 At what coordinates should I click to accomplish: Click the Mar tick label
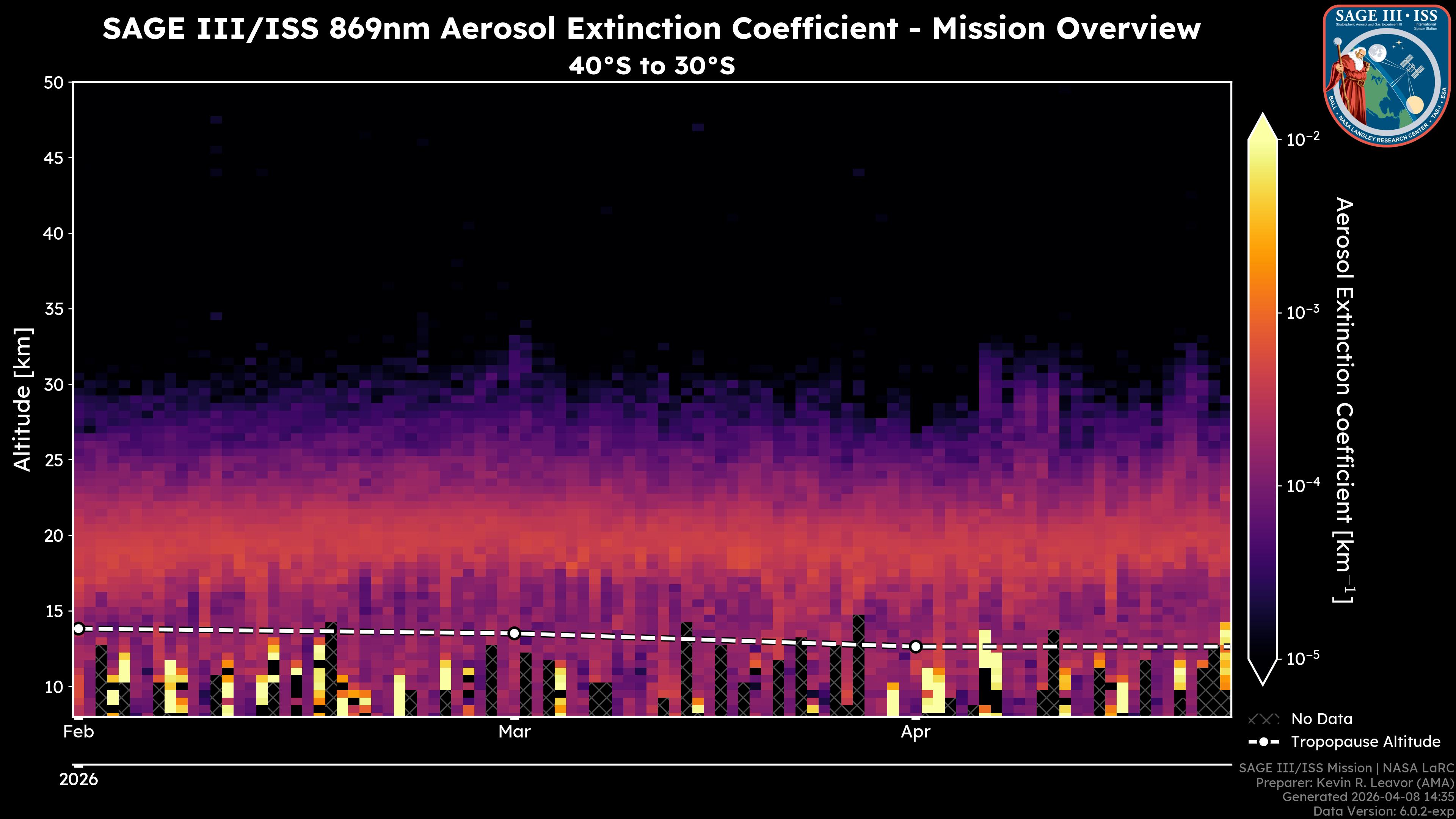(x=515, y=732)
